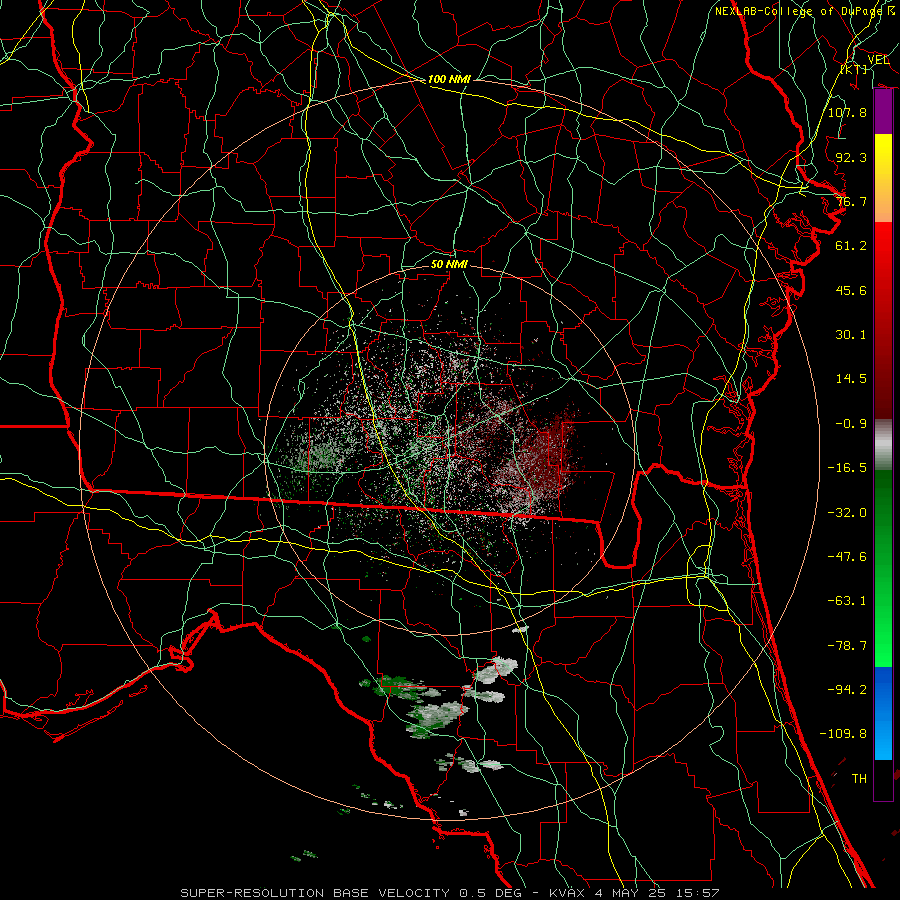Pick the black TH segment of the color bar
This screenshot has height=900, width=900.
coord(883,779)
